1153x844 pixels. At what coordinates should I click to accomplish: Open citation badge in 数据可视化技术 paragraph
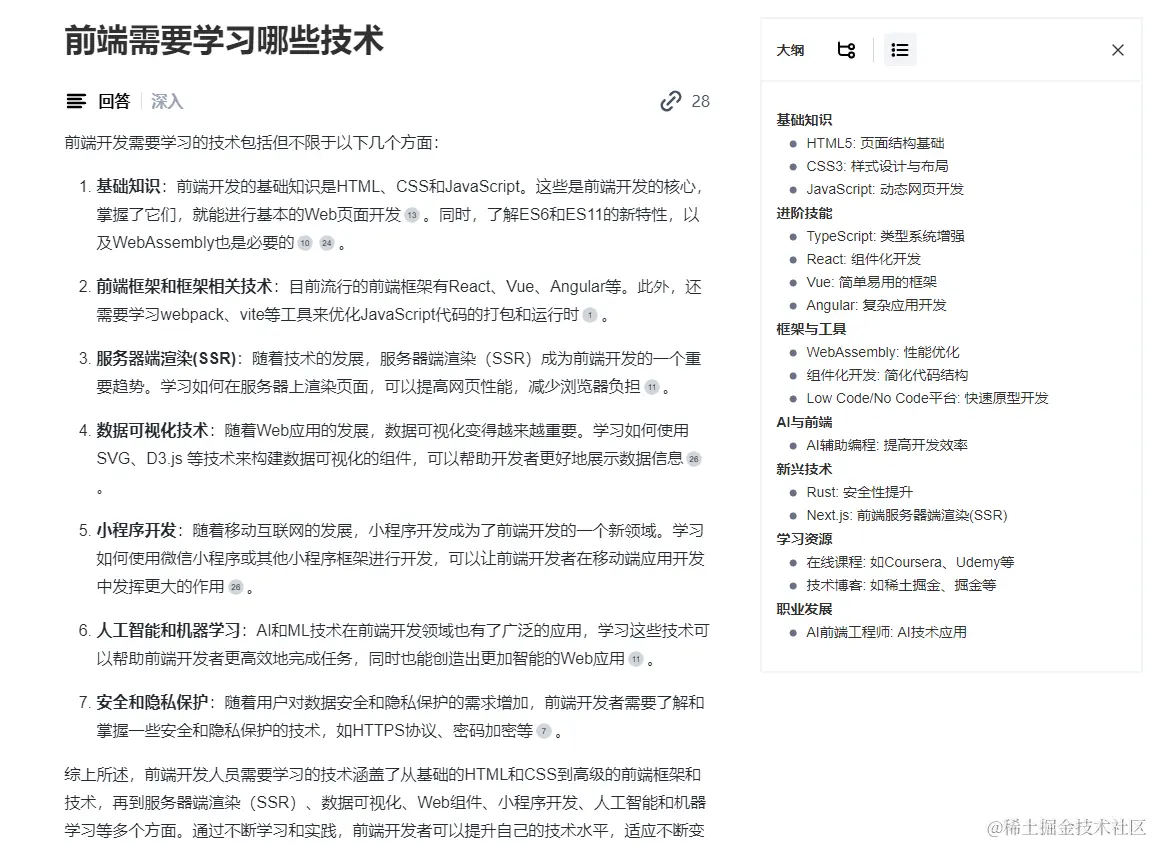tap(693, 459)
